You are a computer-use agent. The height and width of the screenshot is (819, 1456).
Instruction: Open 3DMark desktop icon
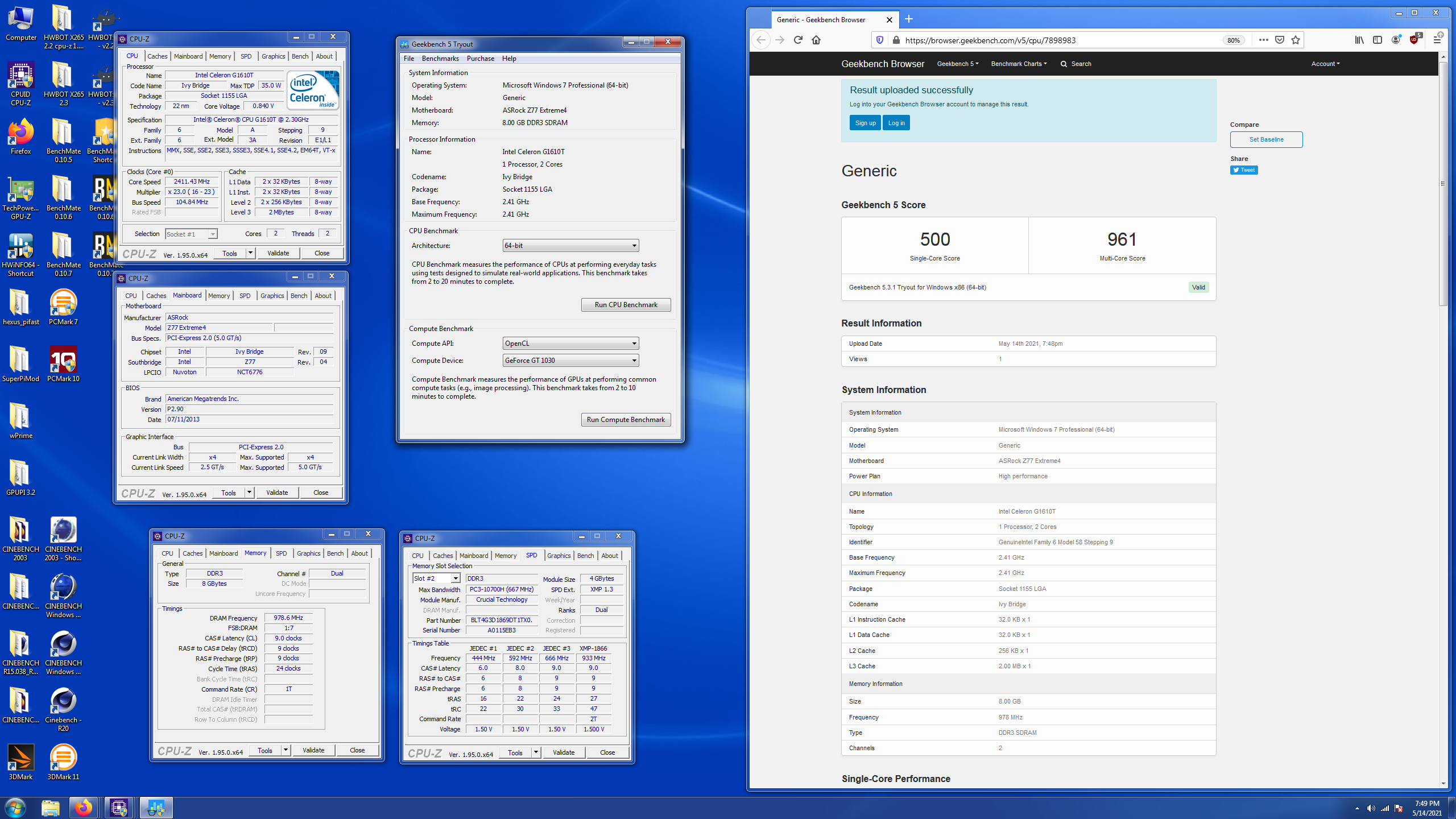tap(20, 762)
